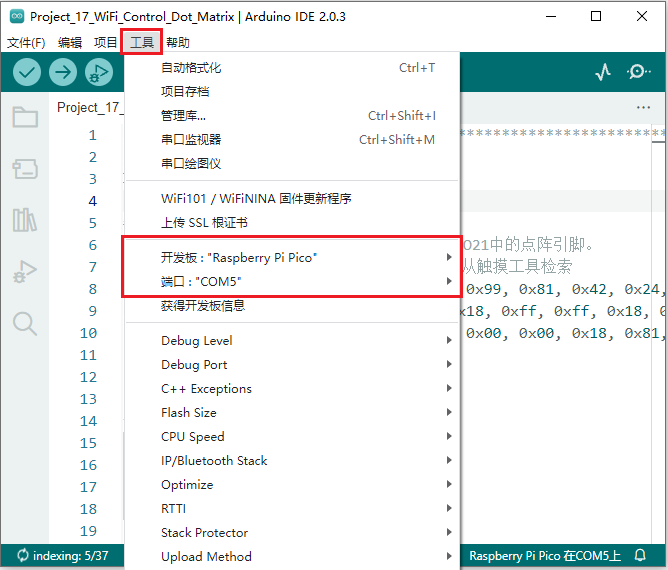Open the Debug panel sidebar icon

25,271
